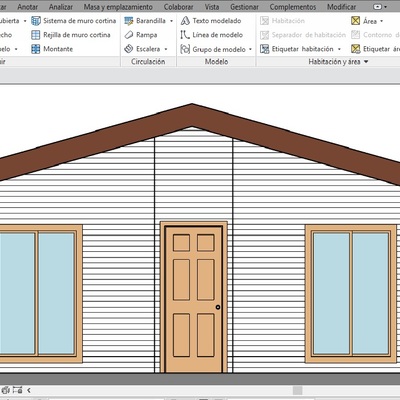Open the Complementos tab
The height and width of the screenshot is (400, 400).
click(293, 7)
